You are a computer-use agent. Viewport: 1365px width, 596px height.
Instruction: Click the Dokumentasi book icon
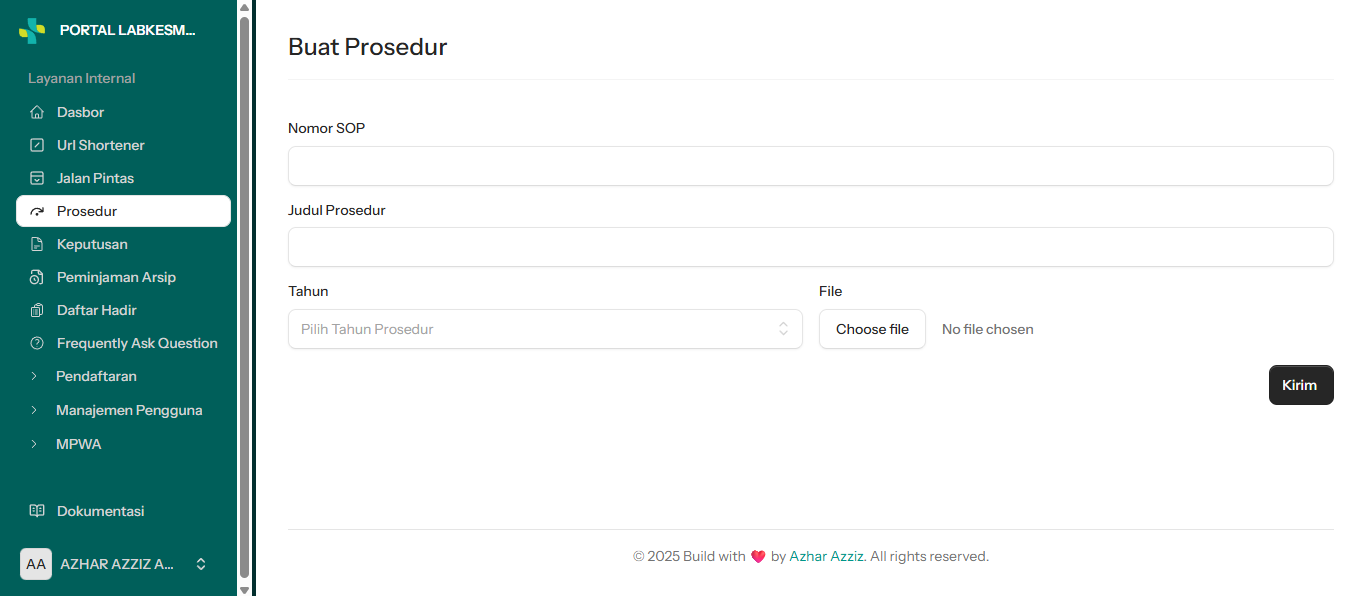tap(37, 511)
